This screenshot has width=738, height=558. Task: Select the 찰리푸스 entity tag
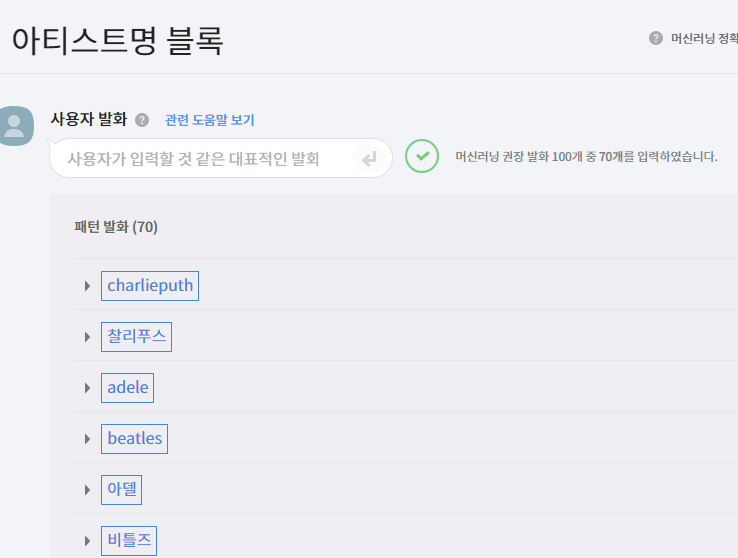136,337
